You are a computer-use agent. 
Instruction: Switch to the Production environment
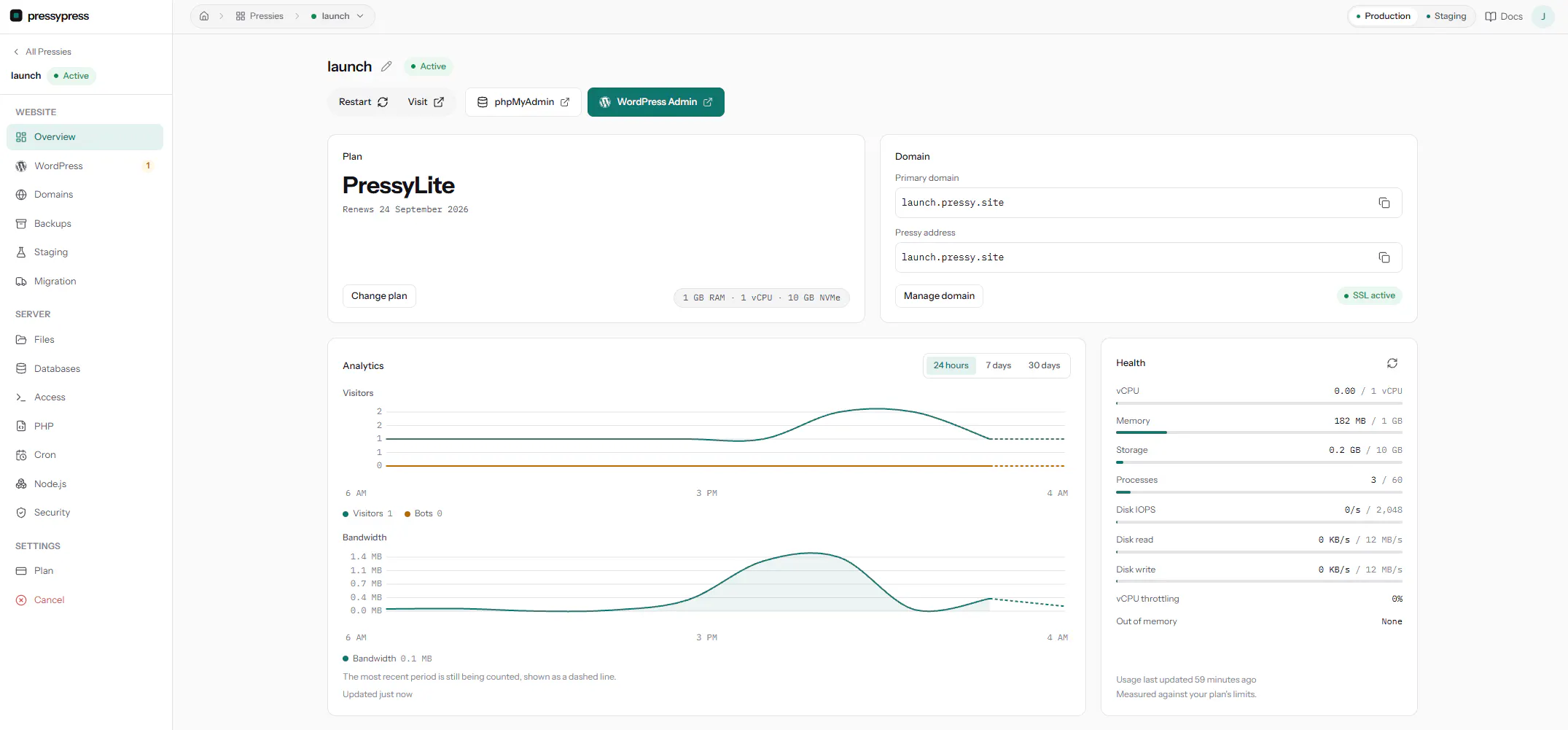coord(1383,16)
